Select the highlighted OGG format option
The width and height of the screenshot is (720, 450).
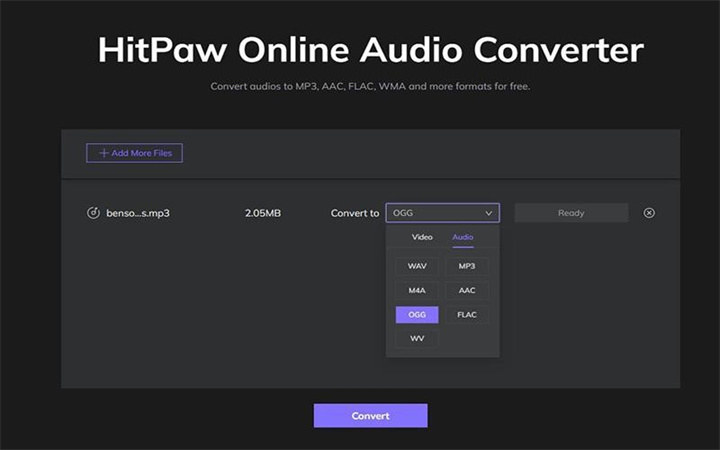point(417,315)
